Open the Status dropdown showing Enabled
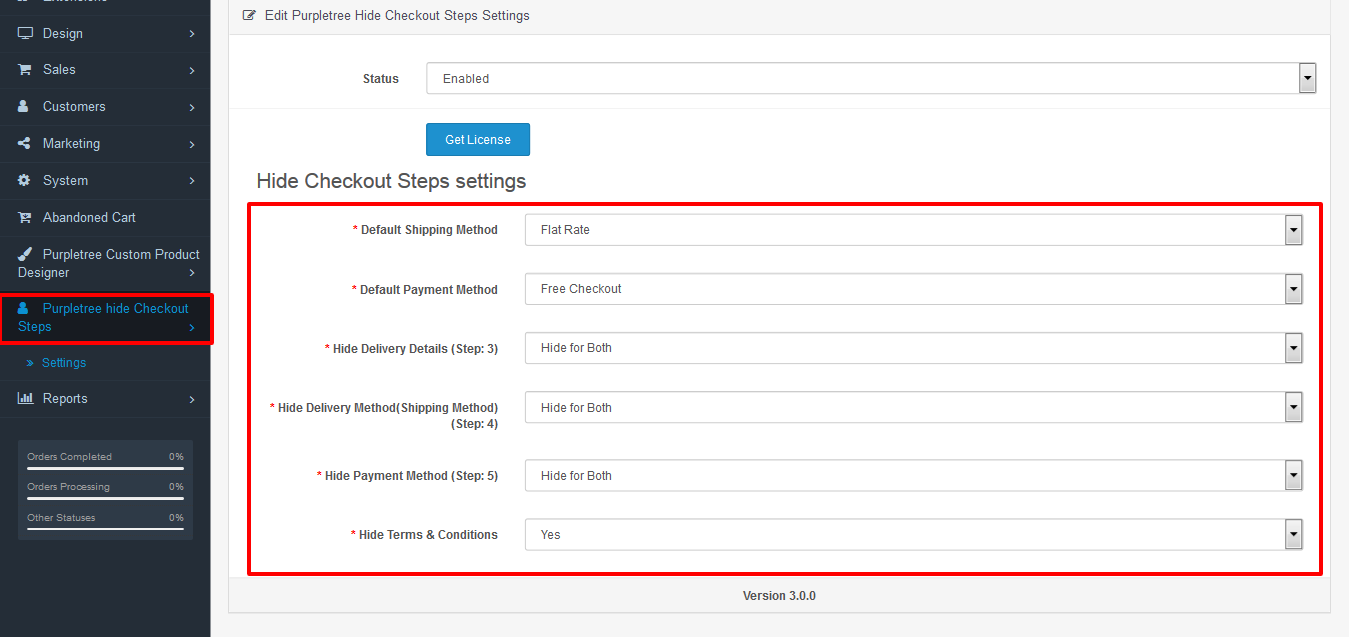 coord(870,78)
